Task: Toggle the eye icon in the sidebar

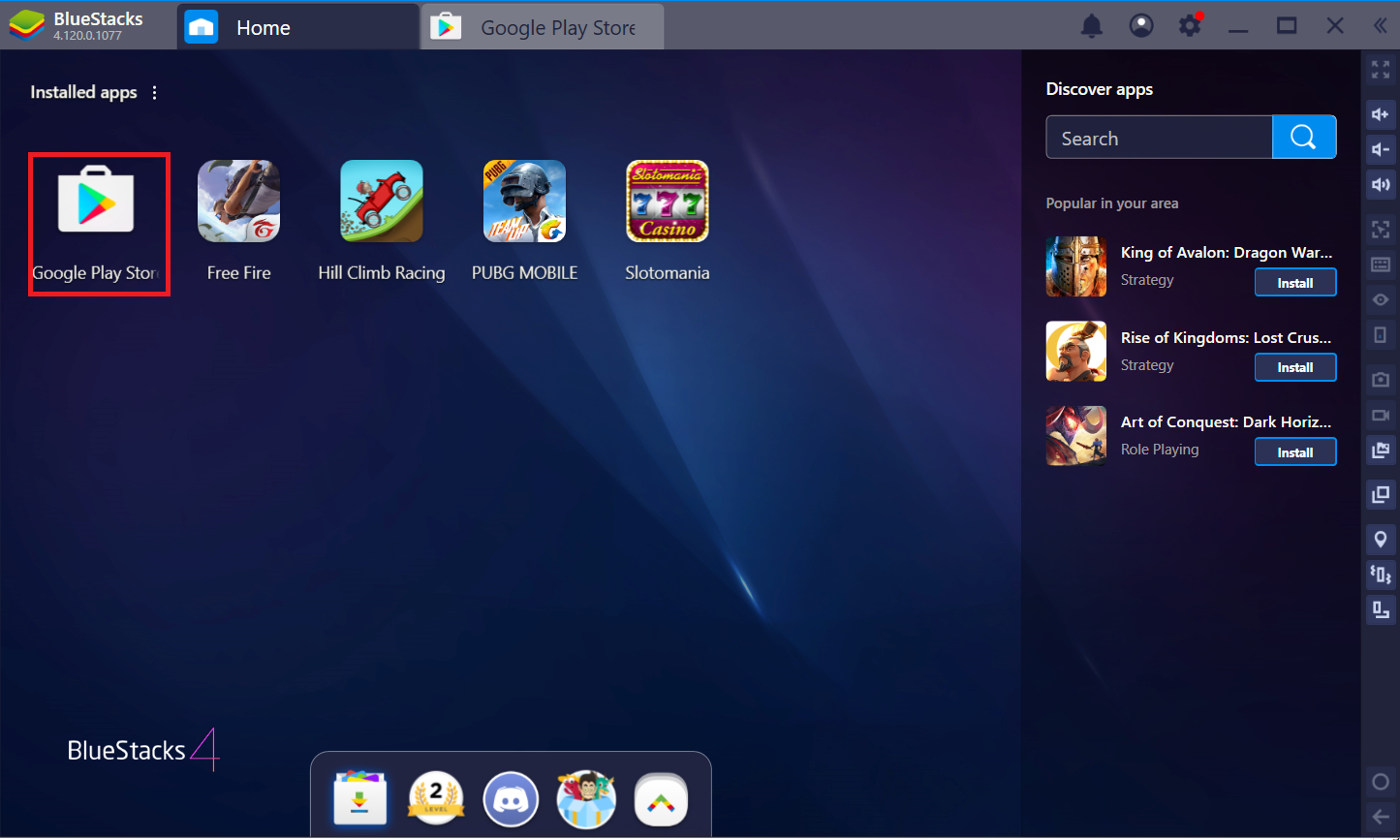Action: coord(1381,299)
